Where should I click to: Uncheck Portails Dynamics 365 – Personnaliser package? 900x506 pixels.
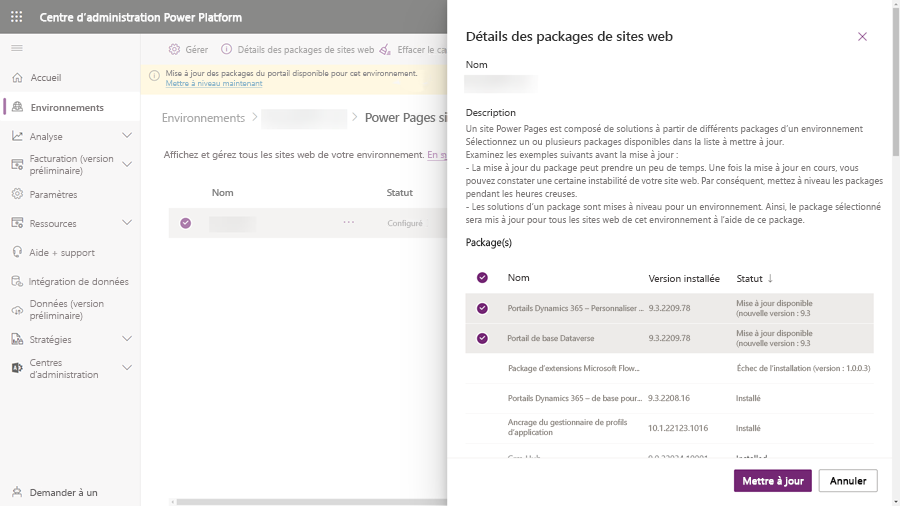tap(482, 308)
